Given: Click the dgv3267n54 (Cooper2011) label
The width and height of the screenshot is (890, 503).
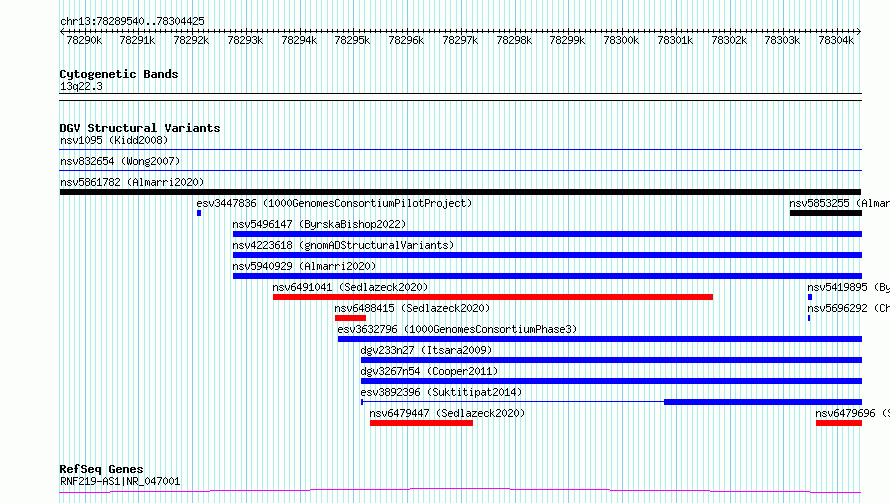Looking at the screenshot, I should click(x=429, y=371).
